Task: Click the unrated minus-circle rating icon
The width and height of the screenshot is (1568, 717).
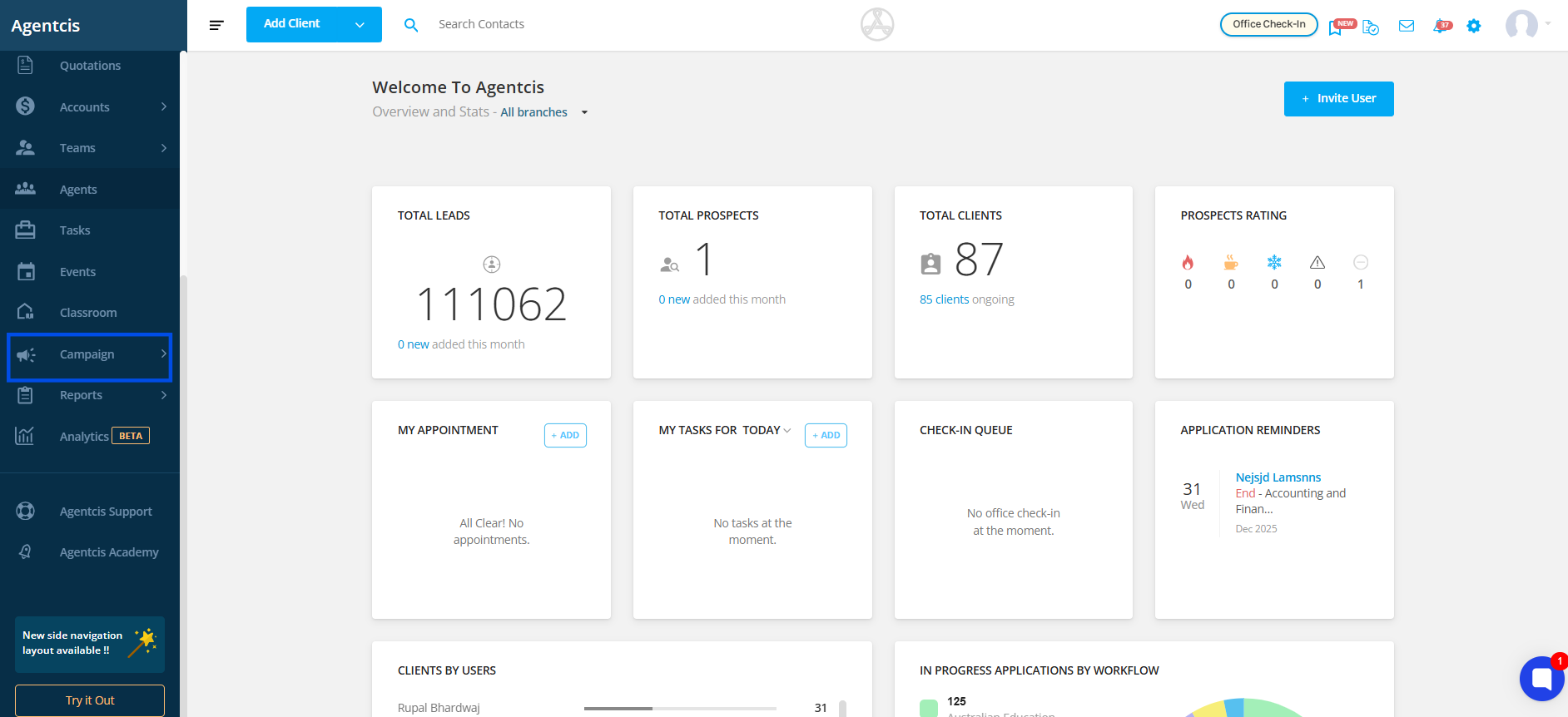Action: click(x=1361, y=262)
